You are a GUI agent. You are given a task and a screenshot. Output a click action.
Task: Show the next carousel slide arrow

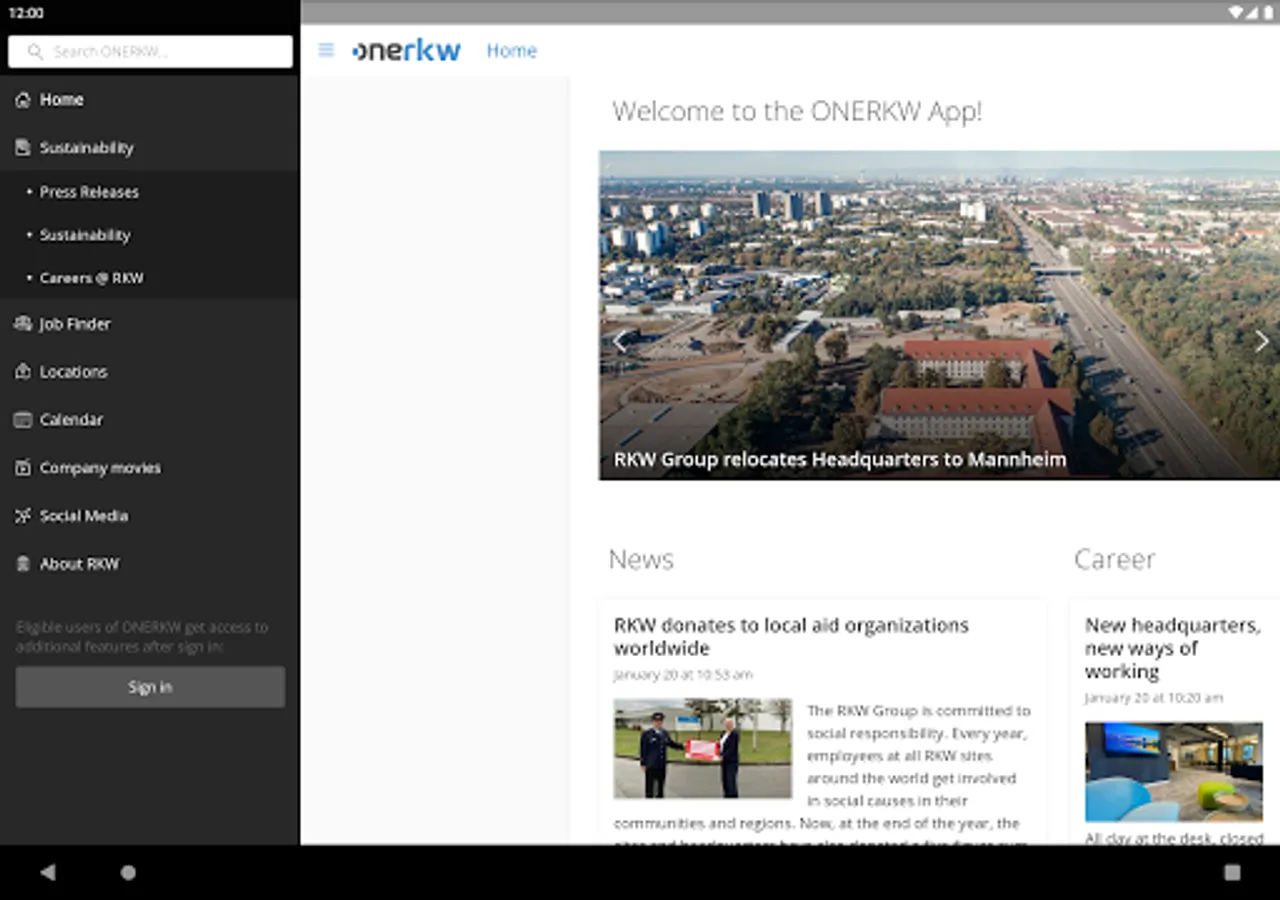[1261, 342]
